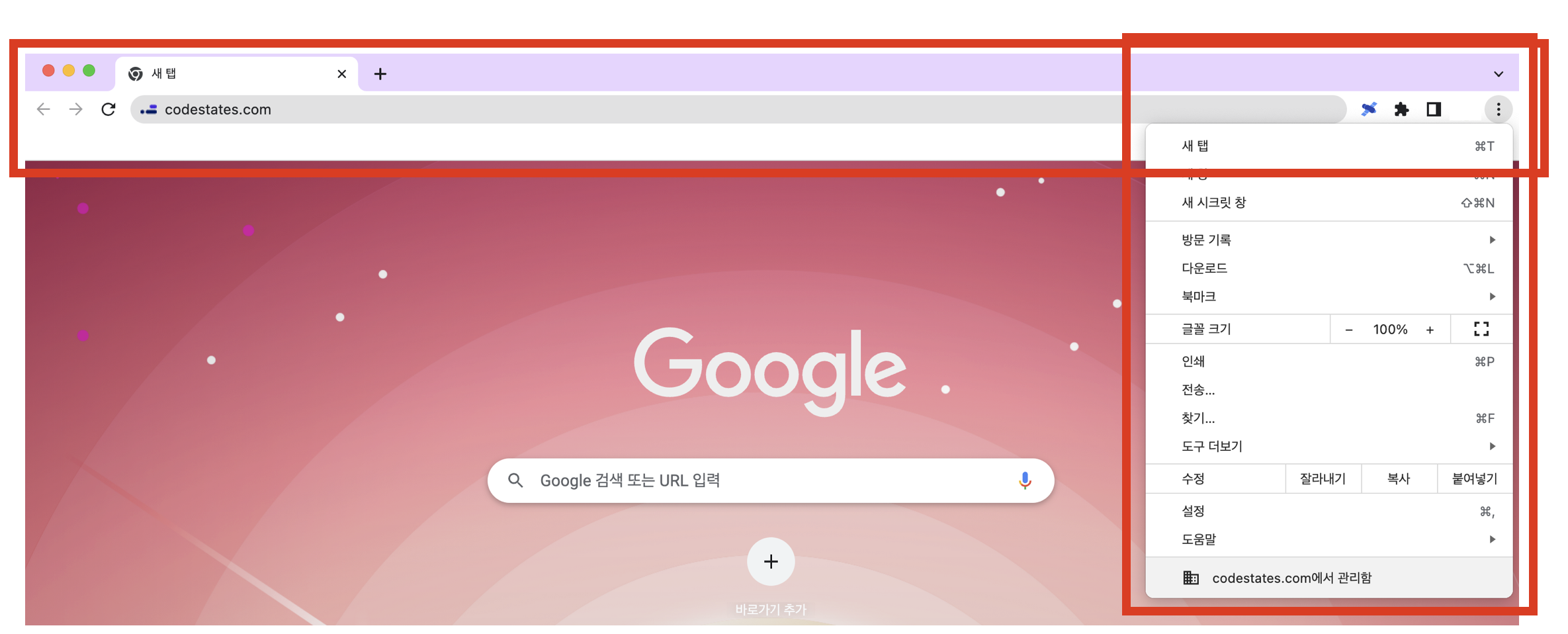
Task: Click the back navigation arrow
Action: tap(44, 109)
